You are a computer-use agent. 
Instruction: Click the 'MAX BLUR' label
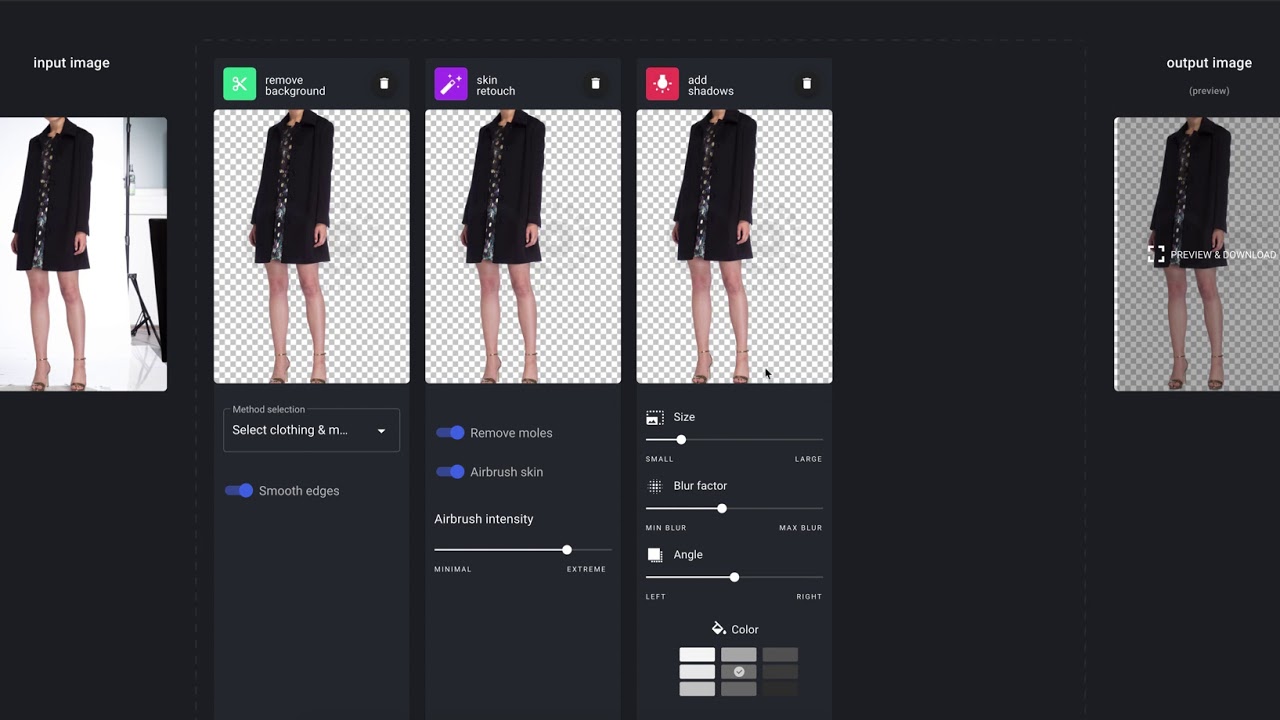(801, 528)
